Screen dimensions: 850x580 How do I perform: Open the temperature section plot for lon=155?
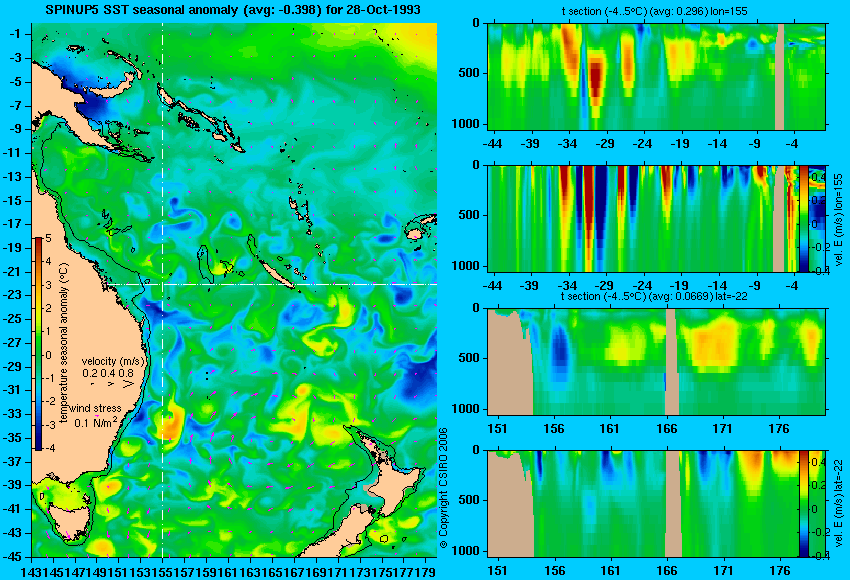(657, 76)
